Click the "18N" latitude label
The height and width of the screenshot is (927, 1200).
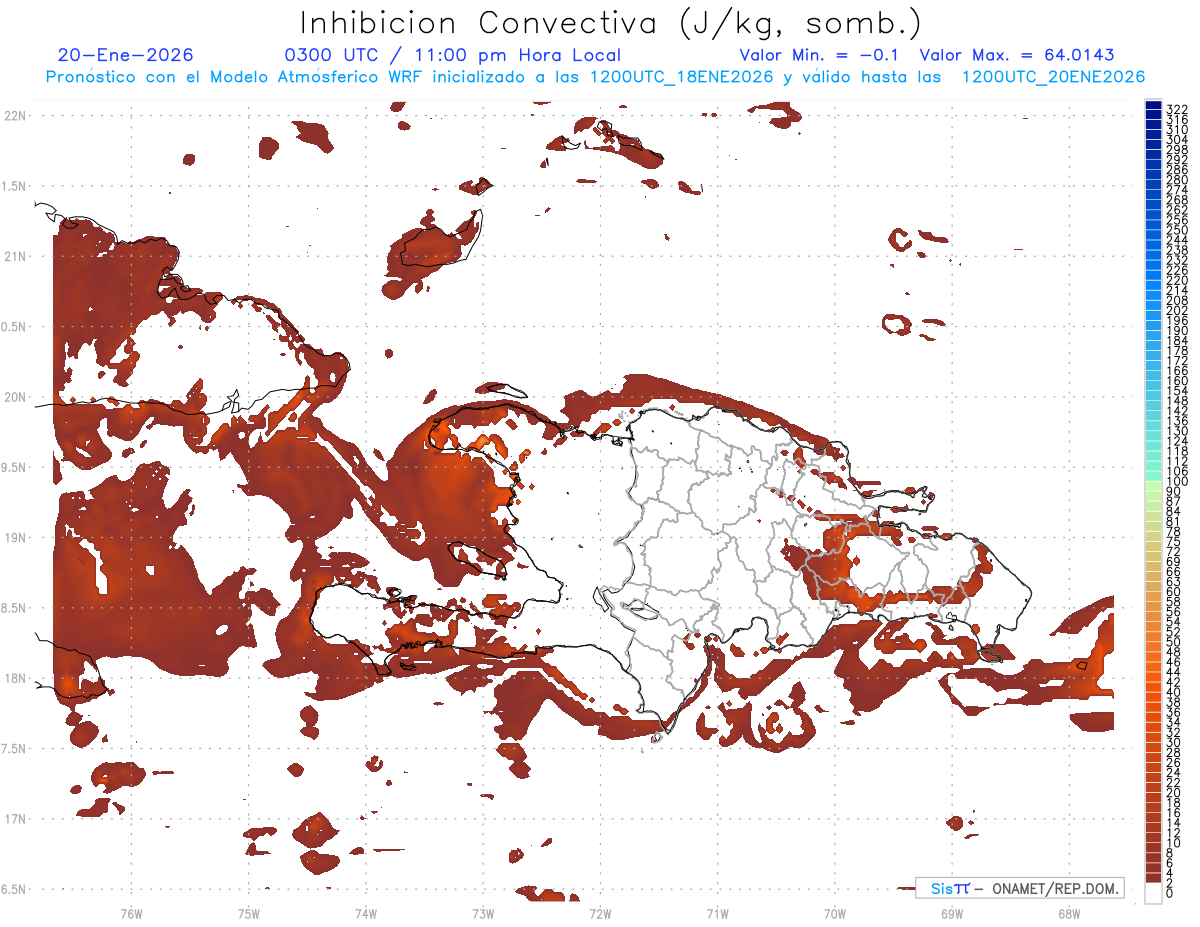[14, 678]
